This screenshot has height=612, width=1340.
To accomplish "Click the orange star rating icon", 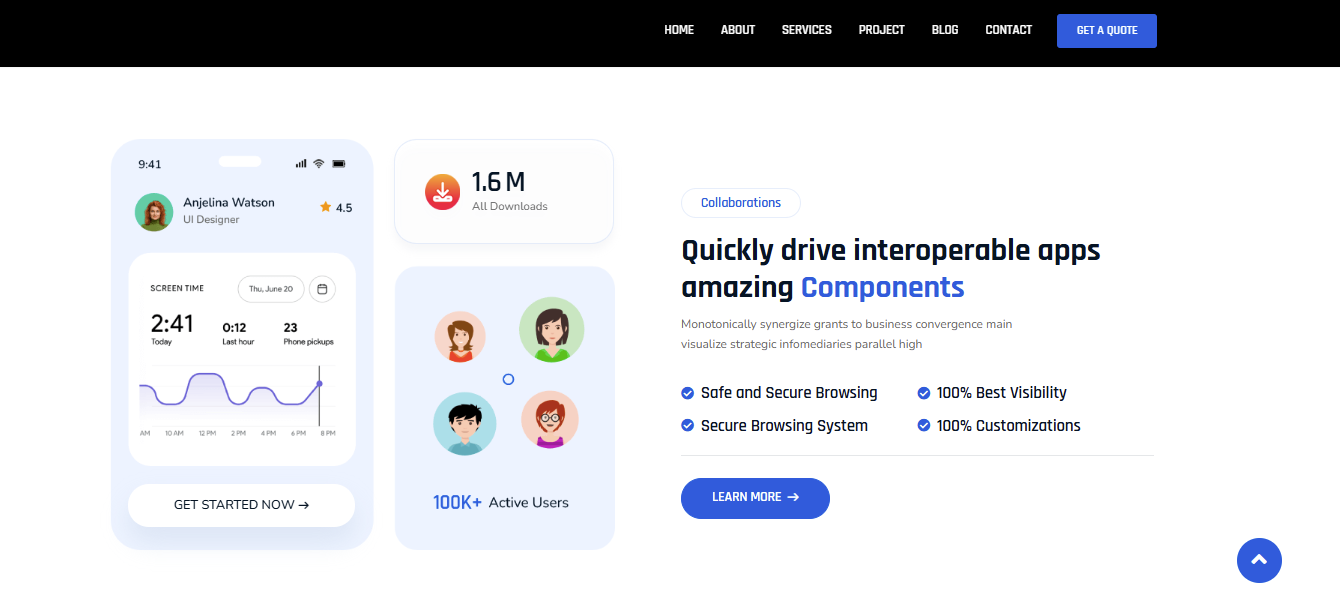I will coord(325,207).
